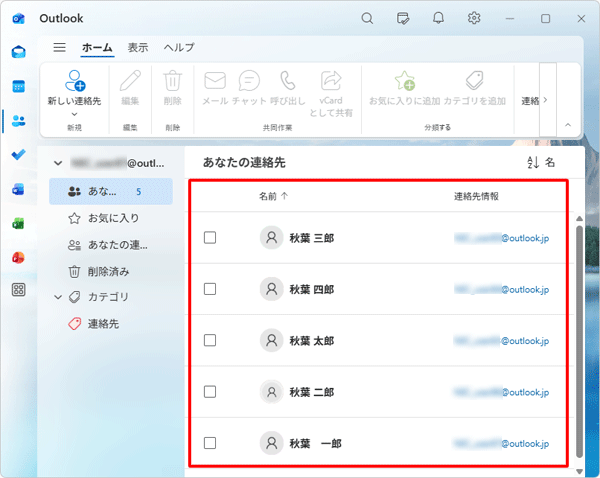Check the box for 秋葉 三郎
This screenshot has width=600, height=478.
(x=210, y=238)
